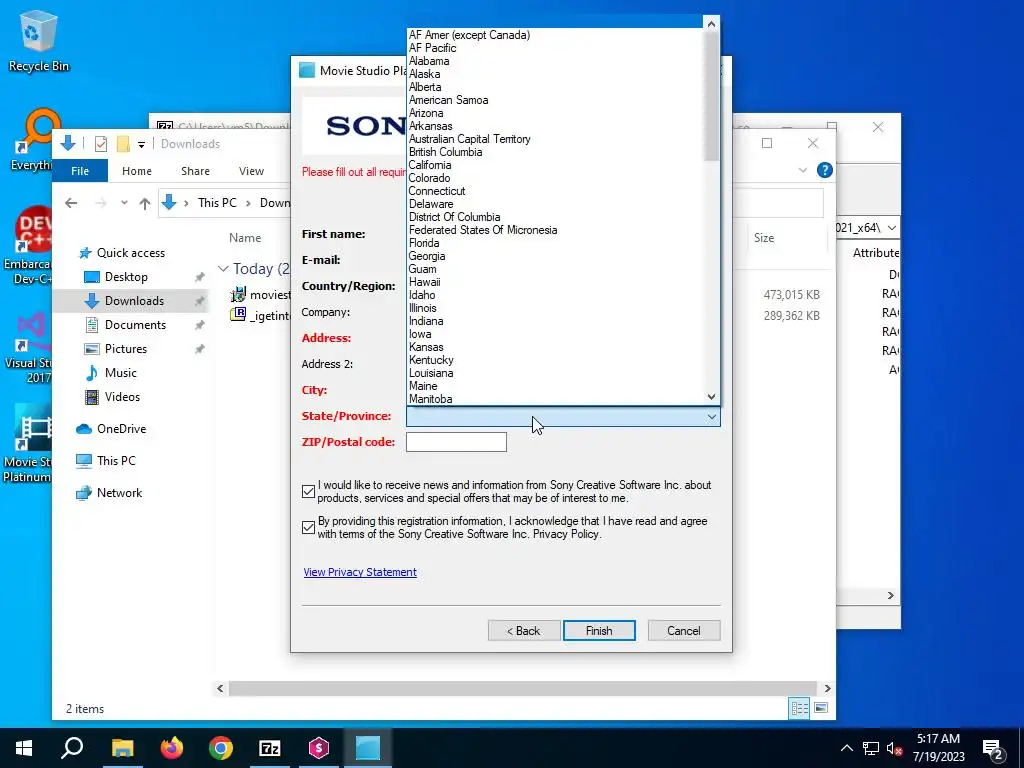The image size is (1024, 768).
Task: Open the Home ribbon tab
Action: [136, 171]
